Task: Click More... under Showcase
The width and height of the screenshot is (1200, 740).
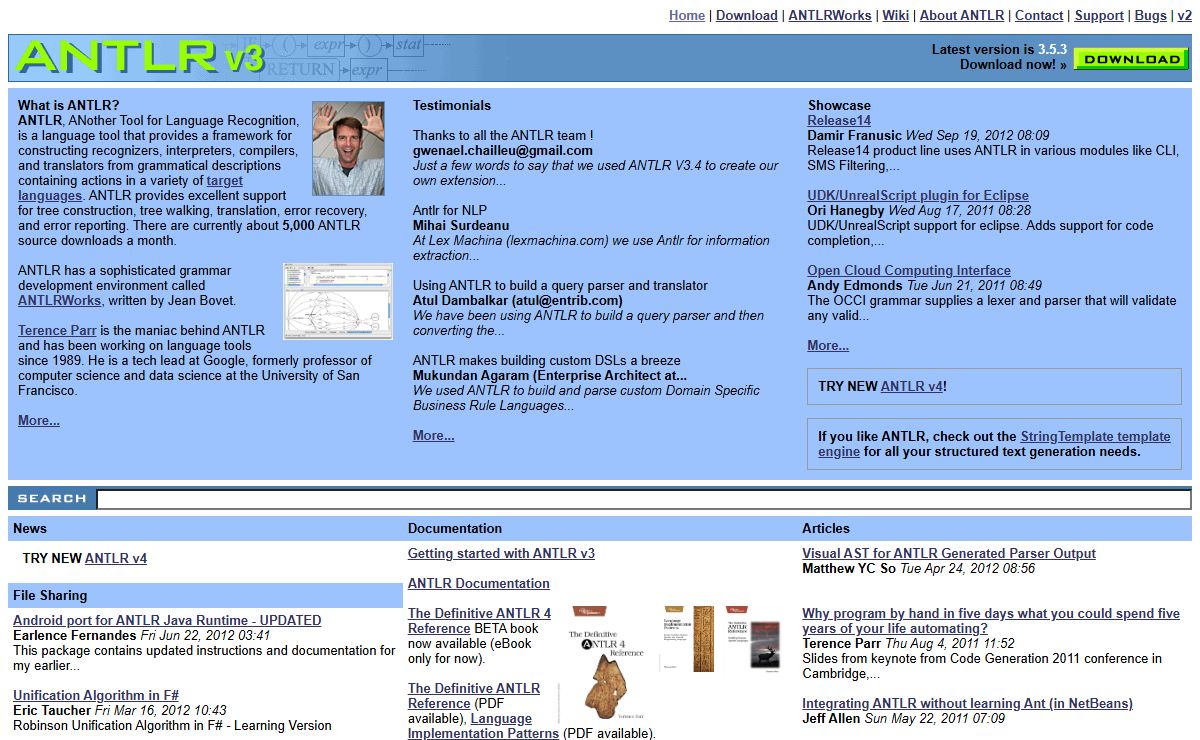Action: [828, 345]
